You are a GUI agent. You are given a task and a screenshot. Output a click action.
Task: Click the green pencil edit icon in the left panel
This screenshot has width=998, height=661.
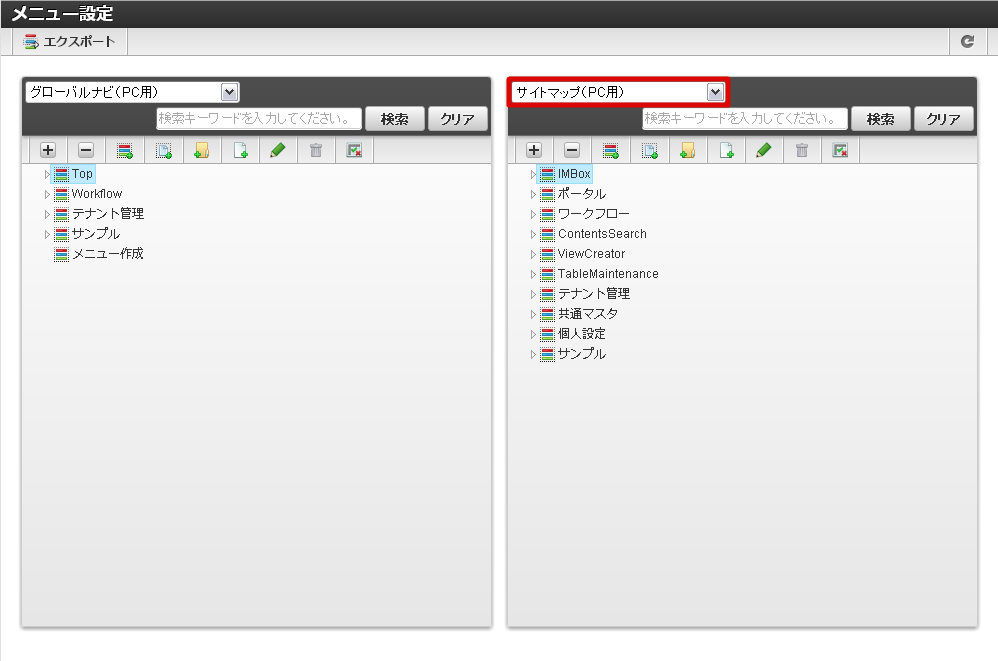278,150
